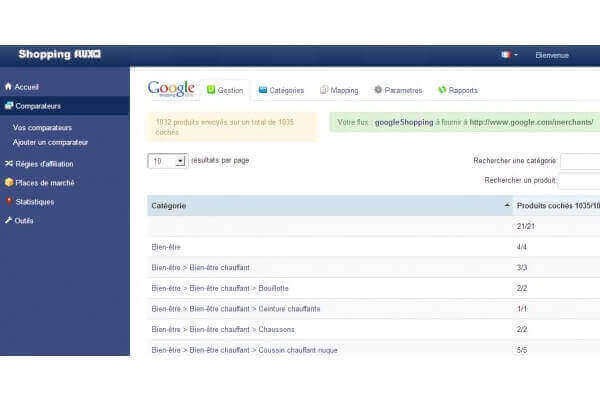Click the Catégorie column header
The width and height of the screenshot is (600, 400).
coord(330,206)
